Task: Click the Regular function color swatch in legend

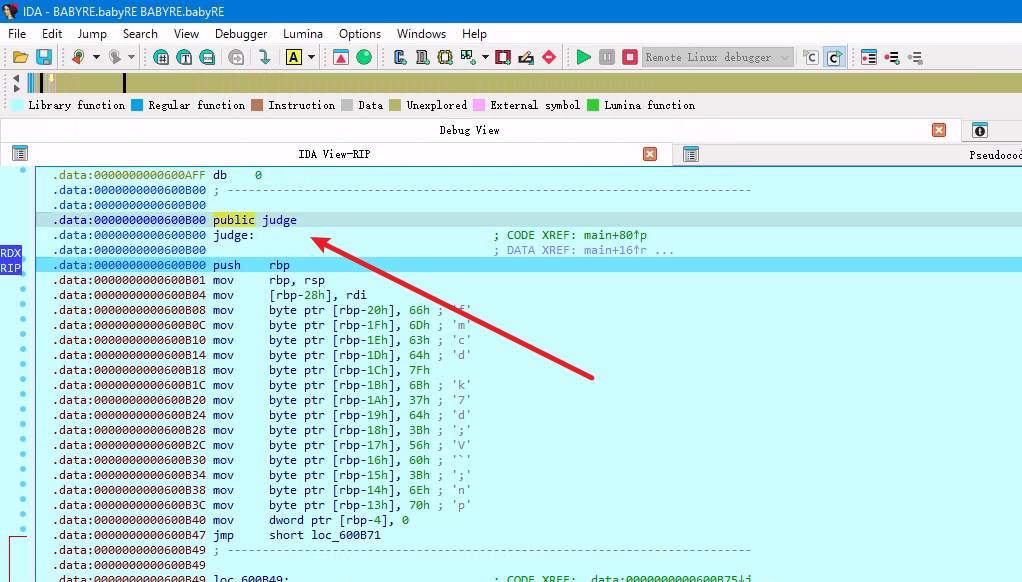Action: pos(137,105)
